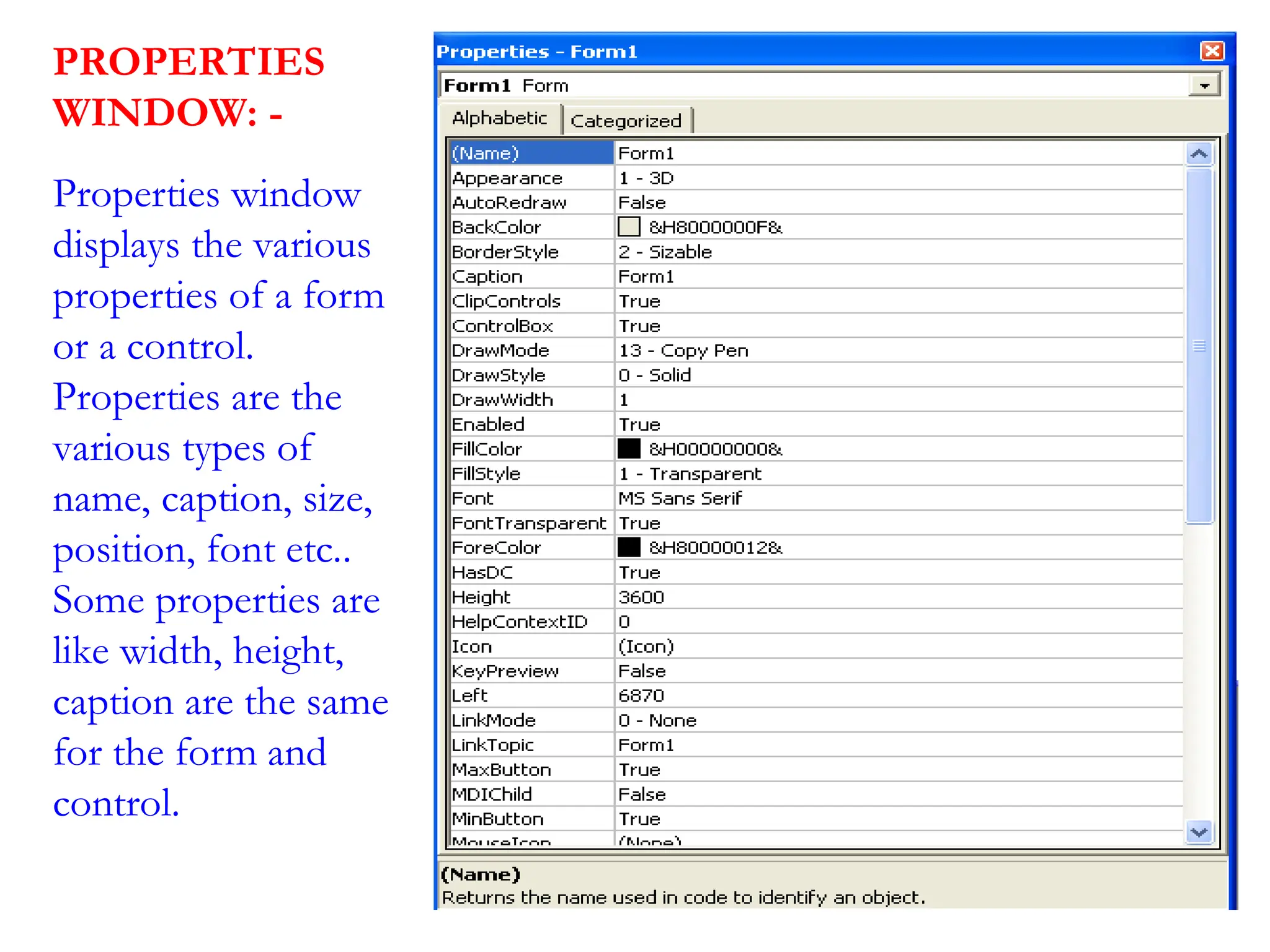
Task: Select the FillStyle property
Action: [532, 474]
